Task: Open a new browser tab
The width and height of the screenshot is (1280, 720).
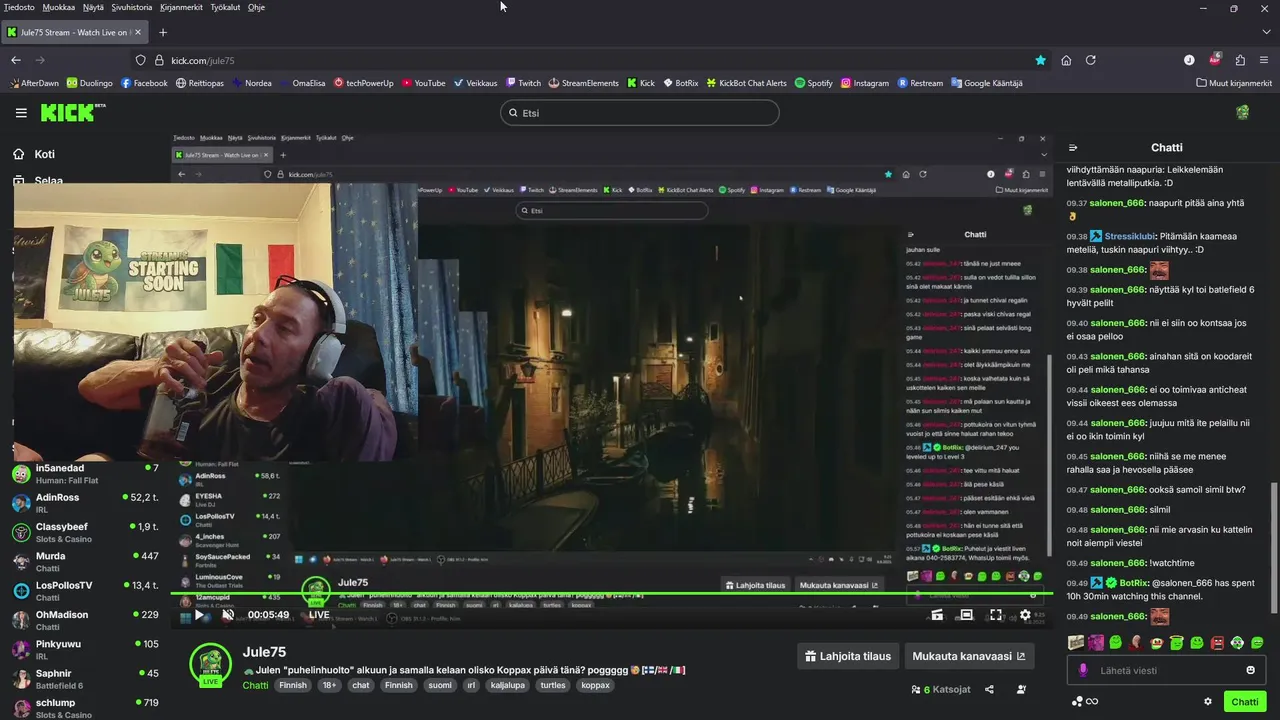Action: coord(163,32)
